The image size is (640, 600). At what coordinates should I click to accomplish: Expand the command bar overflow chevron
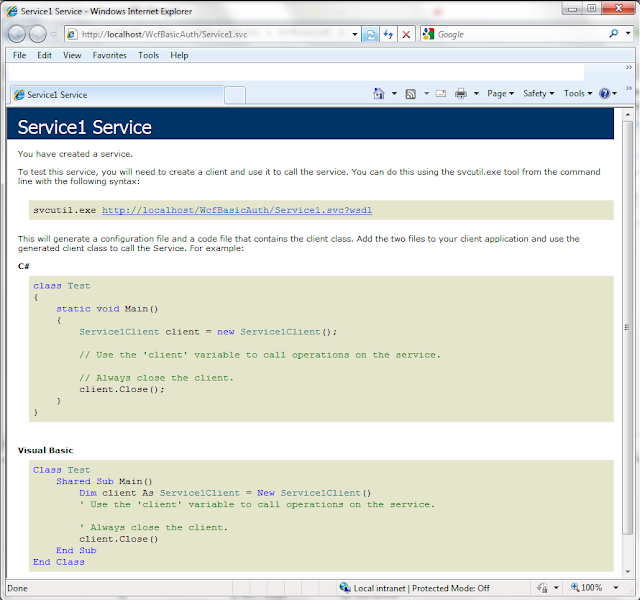coord(629,88)
